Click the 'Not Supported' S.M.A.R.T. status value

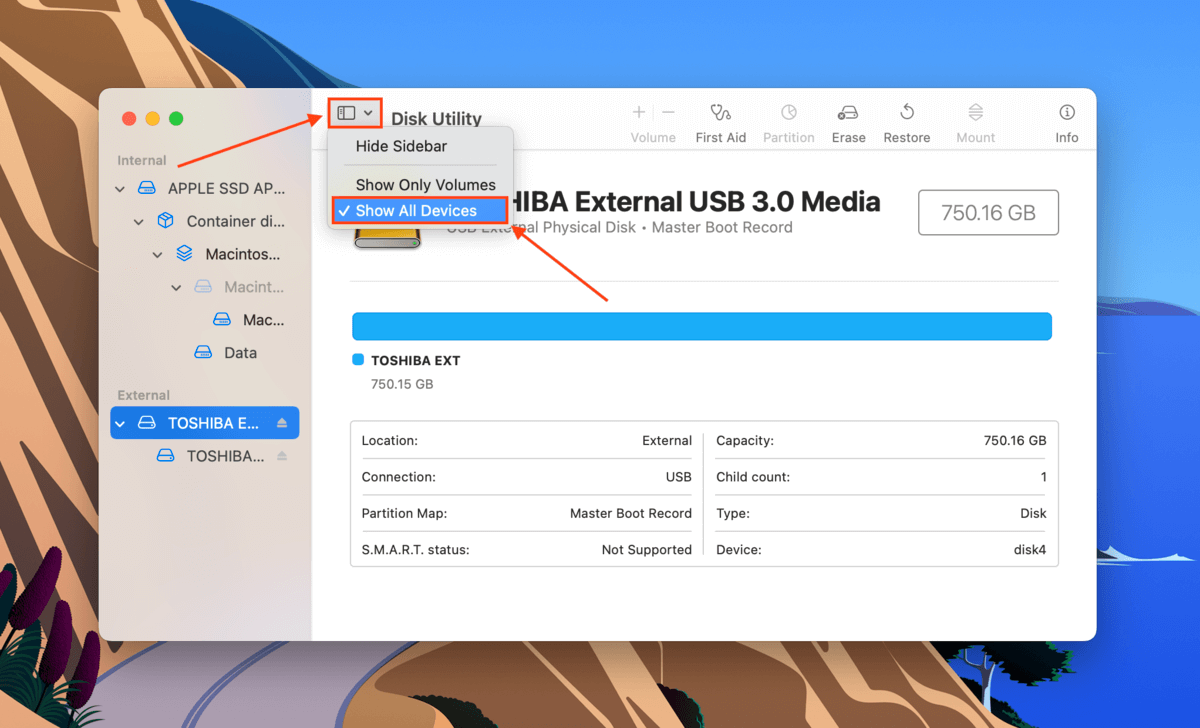point(647,550)
